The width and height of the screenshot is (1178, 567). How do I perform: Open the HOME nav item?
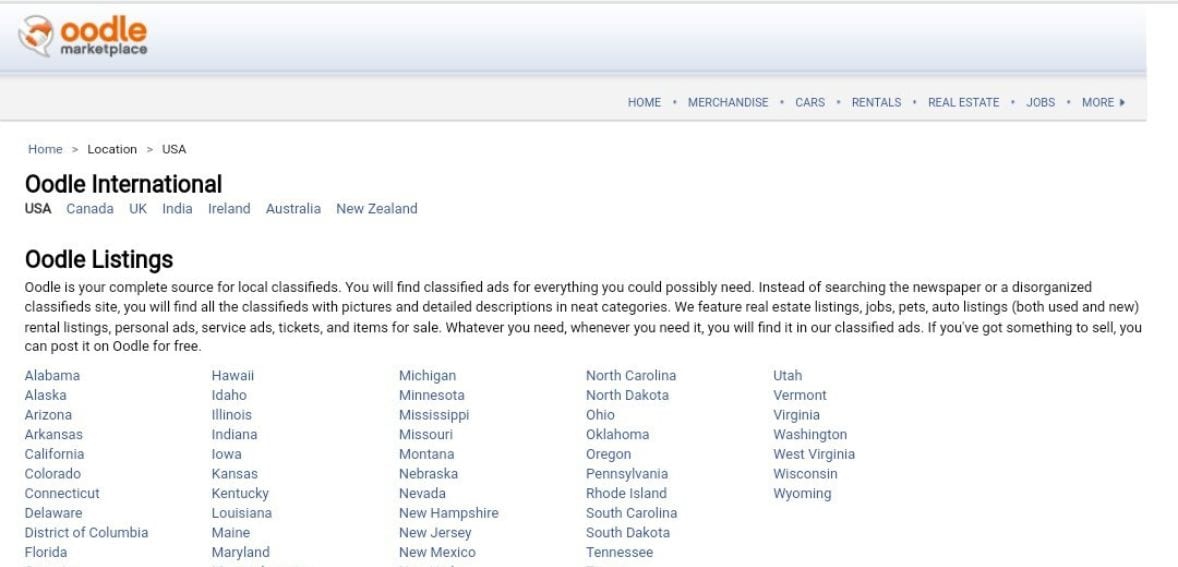tap(644, 103)
